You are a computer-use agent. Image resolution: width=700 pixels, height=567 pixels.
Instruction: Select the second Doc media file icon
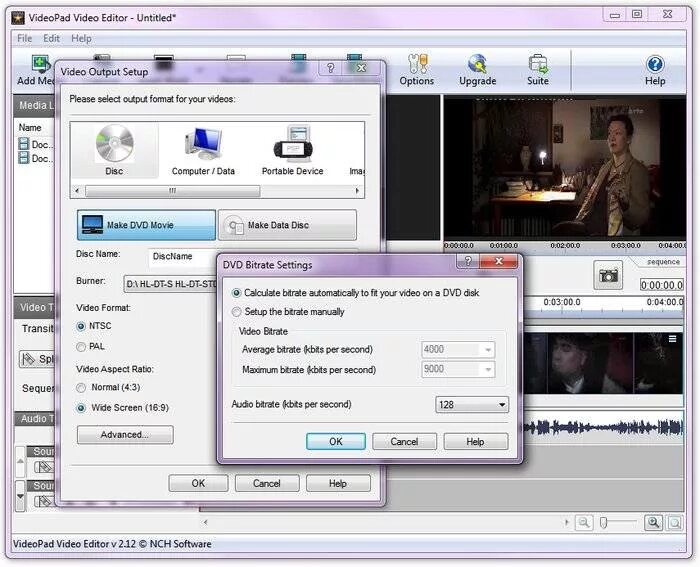click(24, 158)
